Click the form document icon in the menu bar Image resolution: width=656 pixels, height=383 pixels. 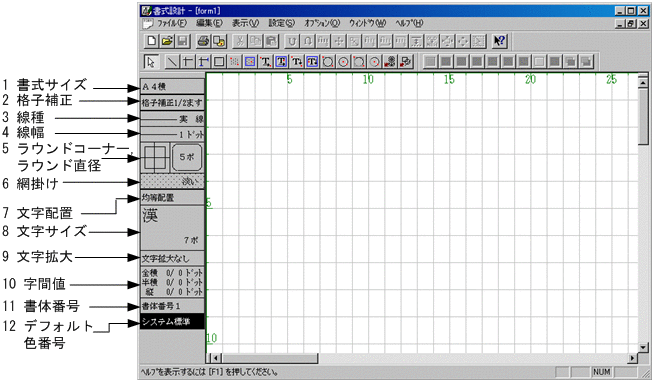(x=147, y=24)
